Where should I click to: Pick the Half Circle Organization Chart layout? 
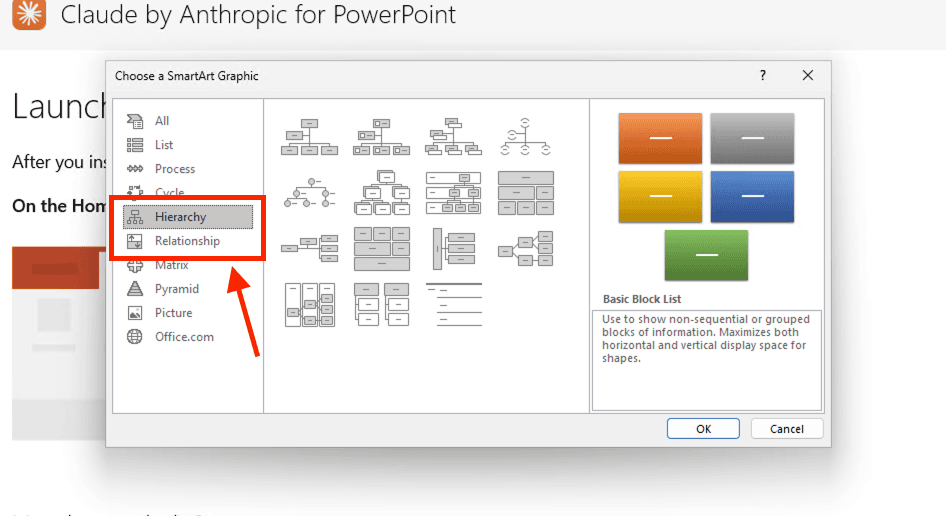[x=525, y=137]
